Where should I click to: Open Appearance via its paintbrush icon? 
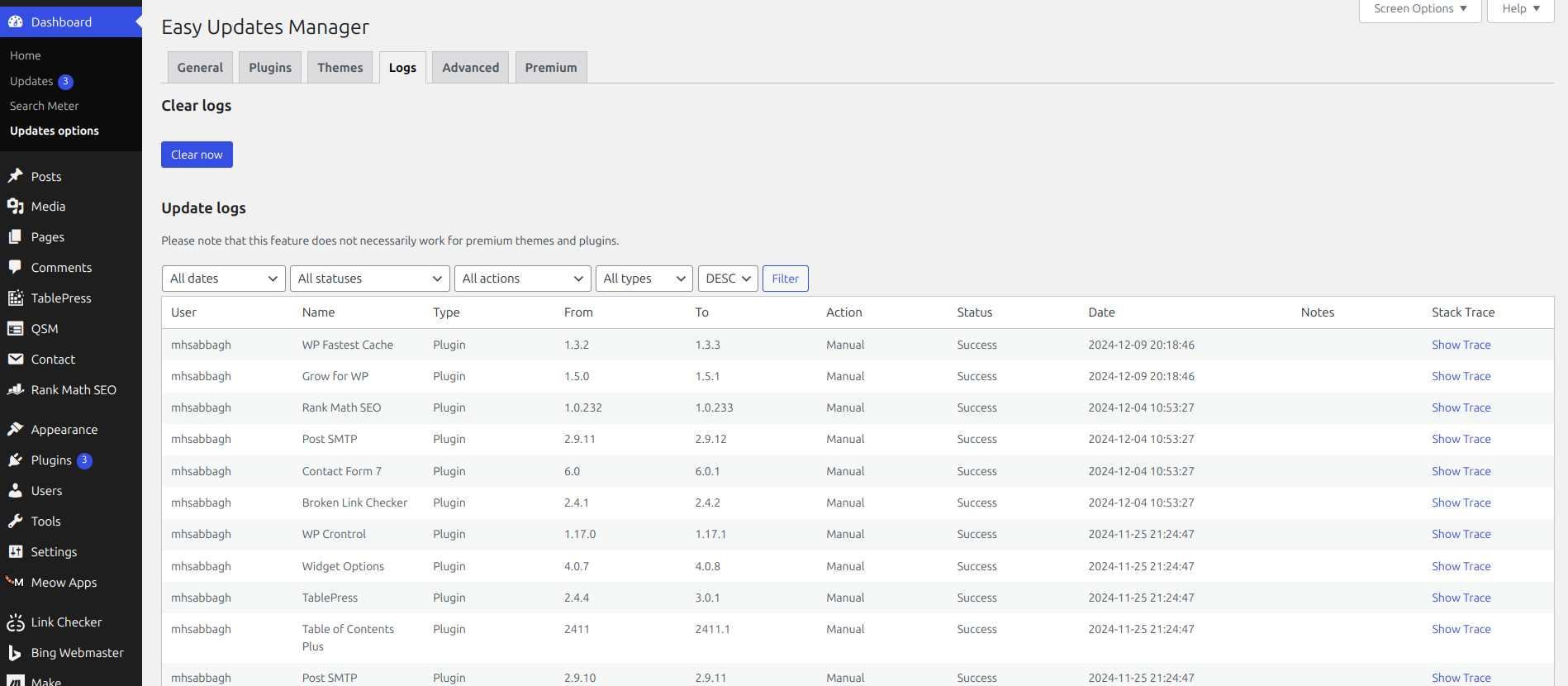15,429
